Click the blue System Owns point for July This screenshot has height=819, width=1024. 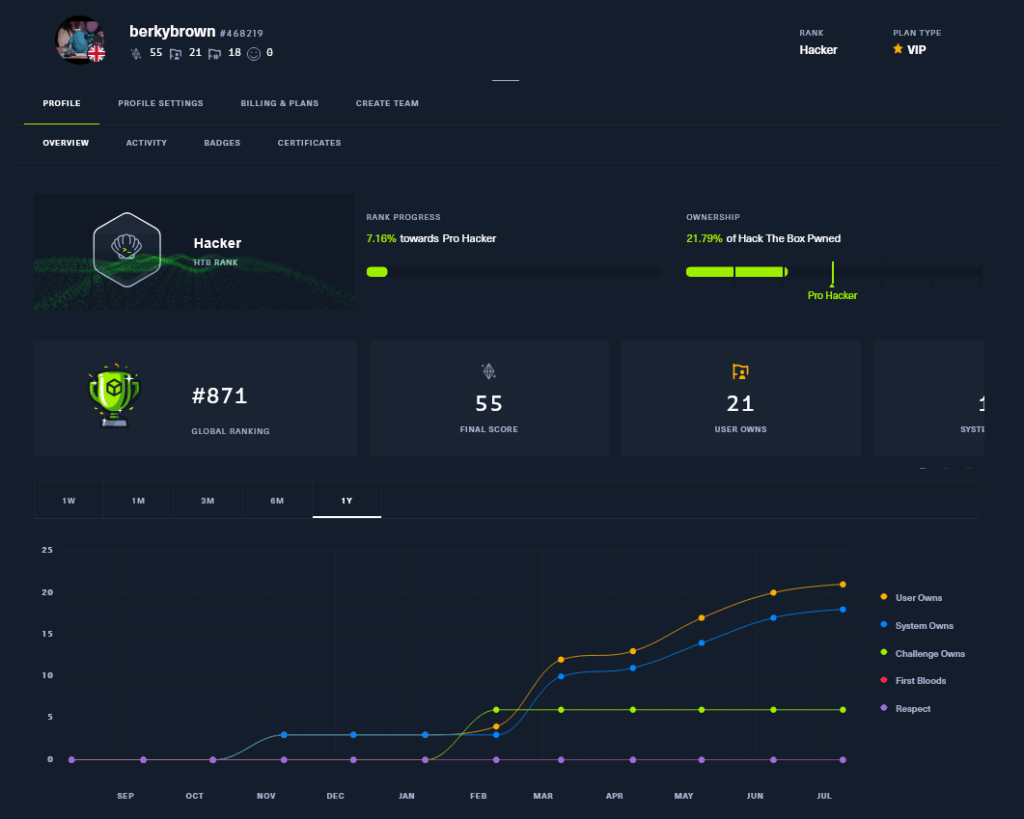(842, 609)
